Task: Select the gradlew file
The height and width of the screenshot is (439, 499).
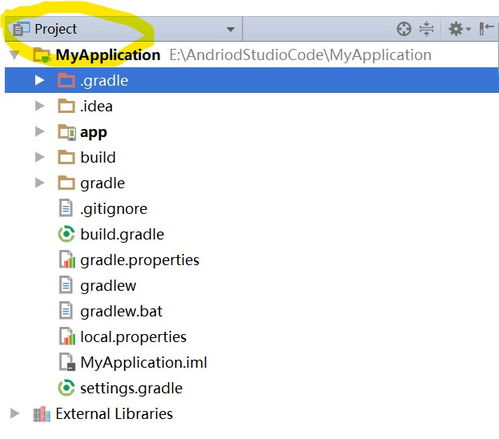Action: [x=108, y=286]
